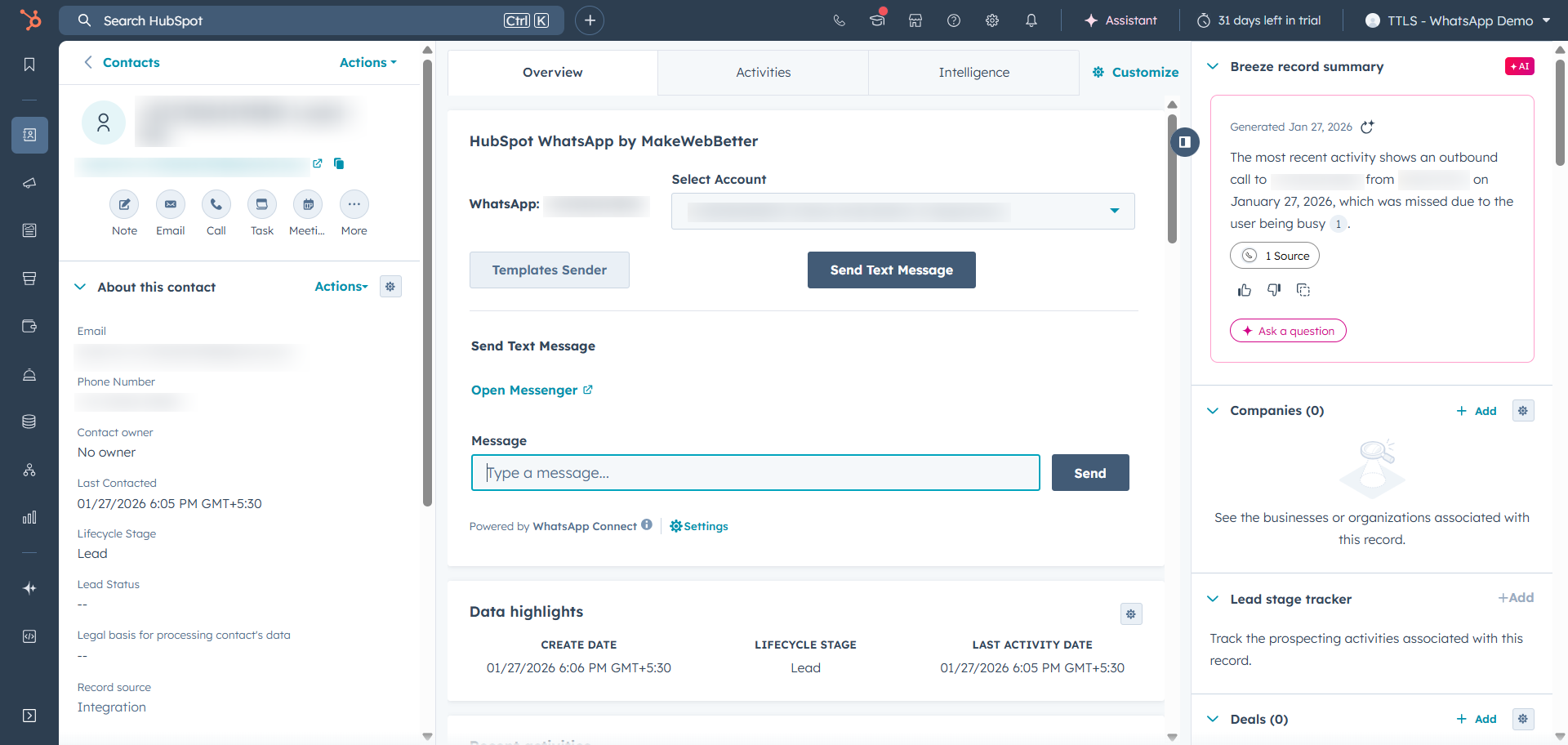
Task: Click the Ask a question button
Action: click(1287, 331)
